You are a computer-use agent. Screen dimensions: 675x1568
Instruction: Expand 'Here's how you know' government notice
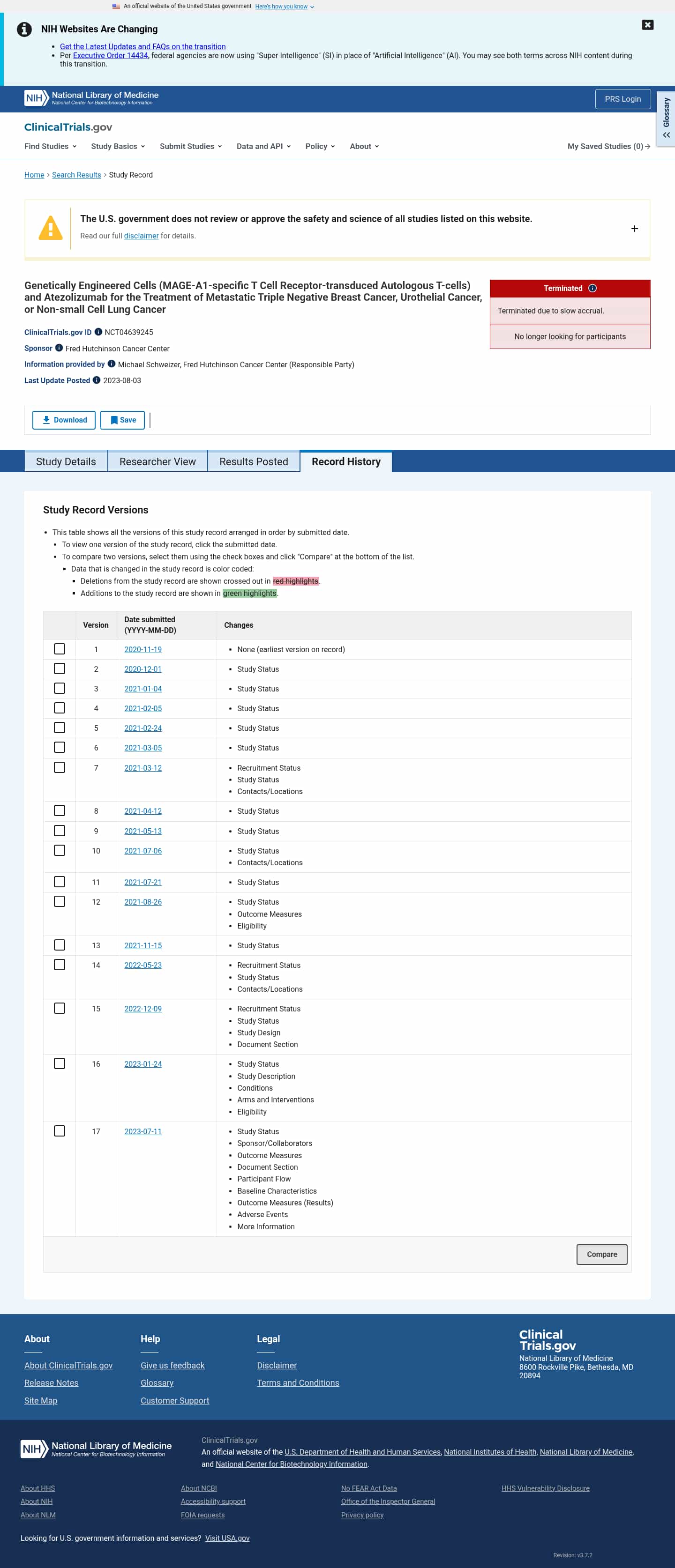[285, 7]
